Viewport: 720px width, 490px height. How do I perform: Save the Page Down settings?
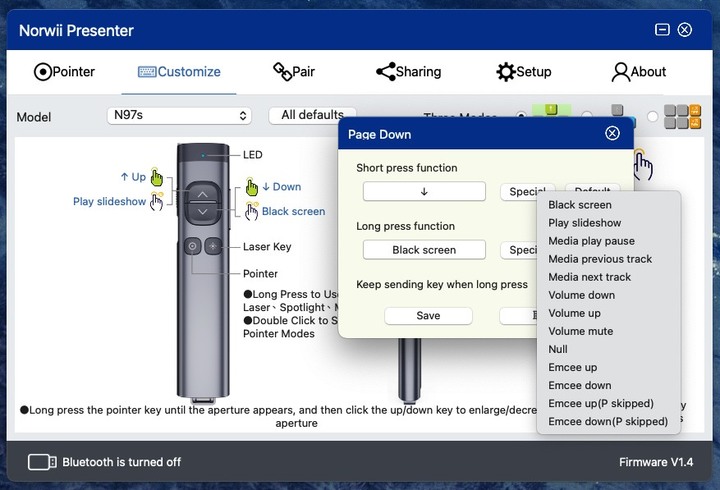(428, 315)
